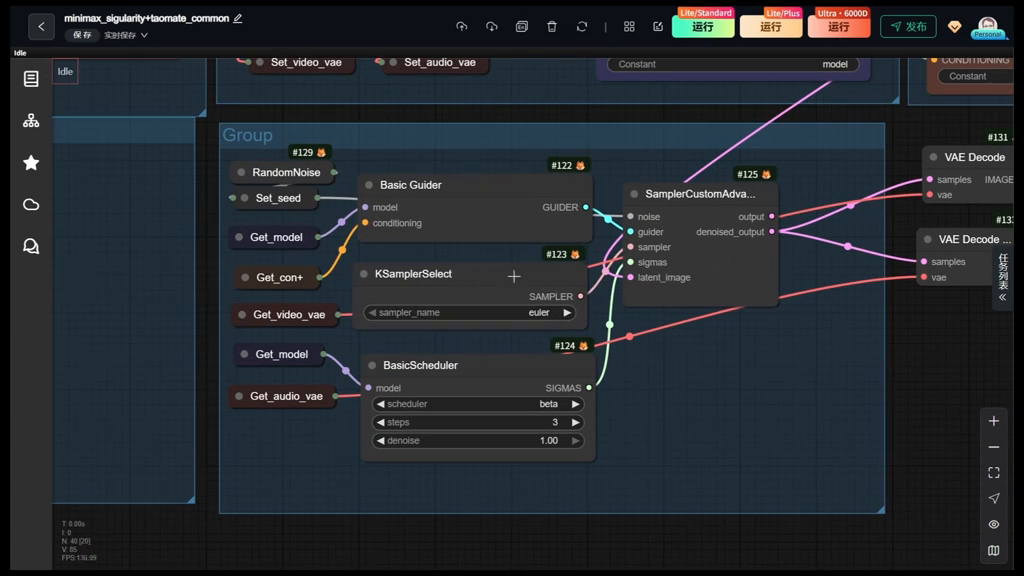Select the Idle tab above the canvas
The width and height of the screenshot is (1024, 576).
point(65,72)
